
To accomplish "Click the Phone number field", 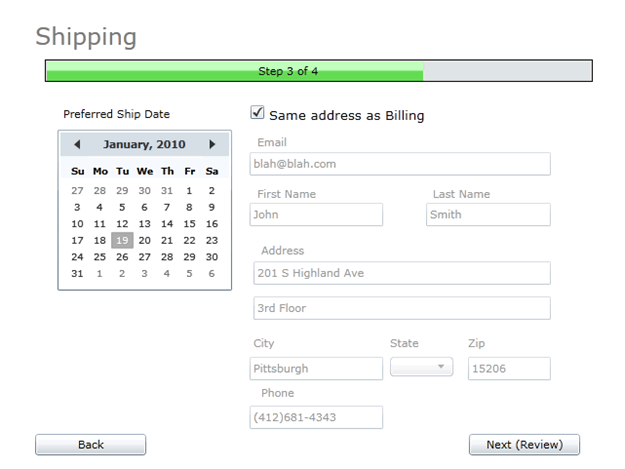I will [316, 418].
